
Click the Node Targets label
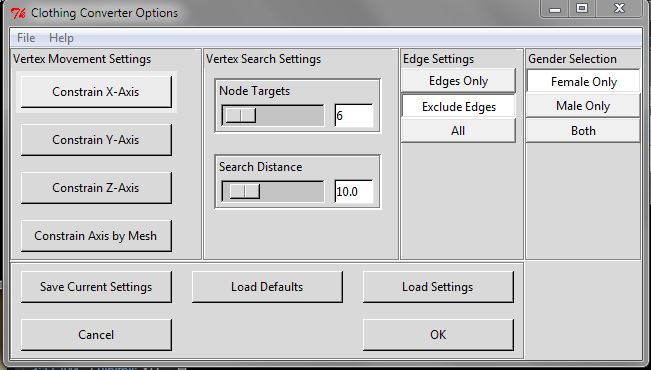point(255,91)
